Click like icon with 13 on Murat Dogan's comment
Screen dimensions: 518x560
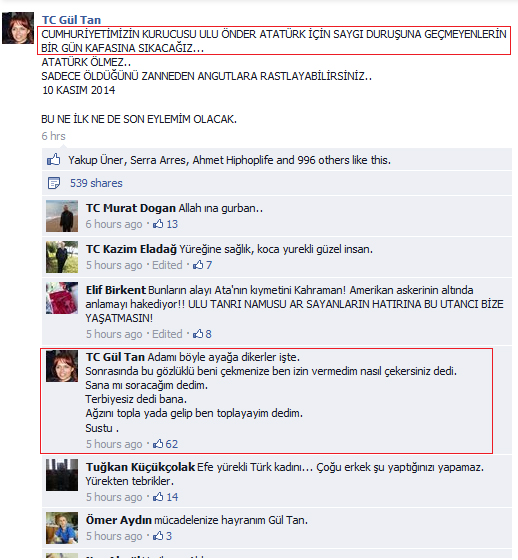[158, 224]
